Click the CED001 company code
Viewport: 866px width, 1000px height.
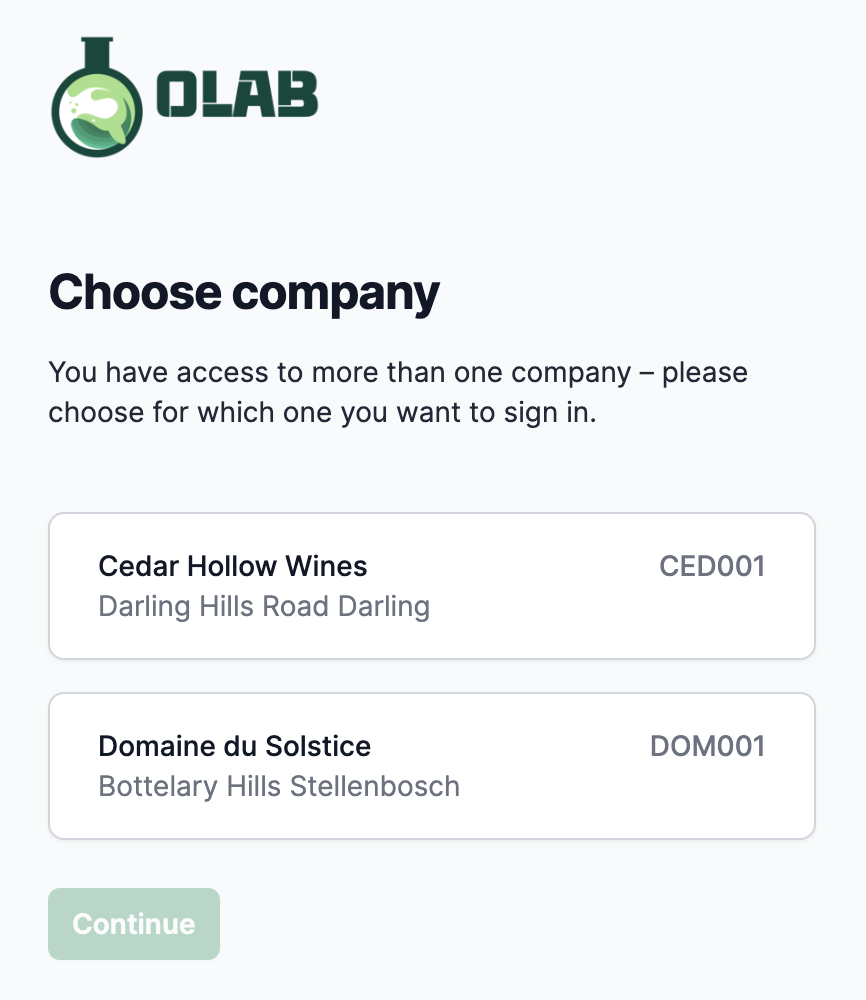[712, 567]
